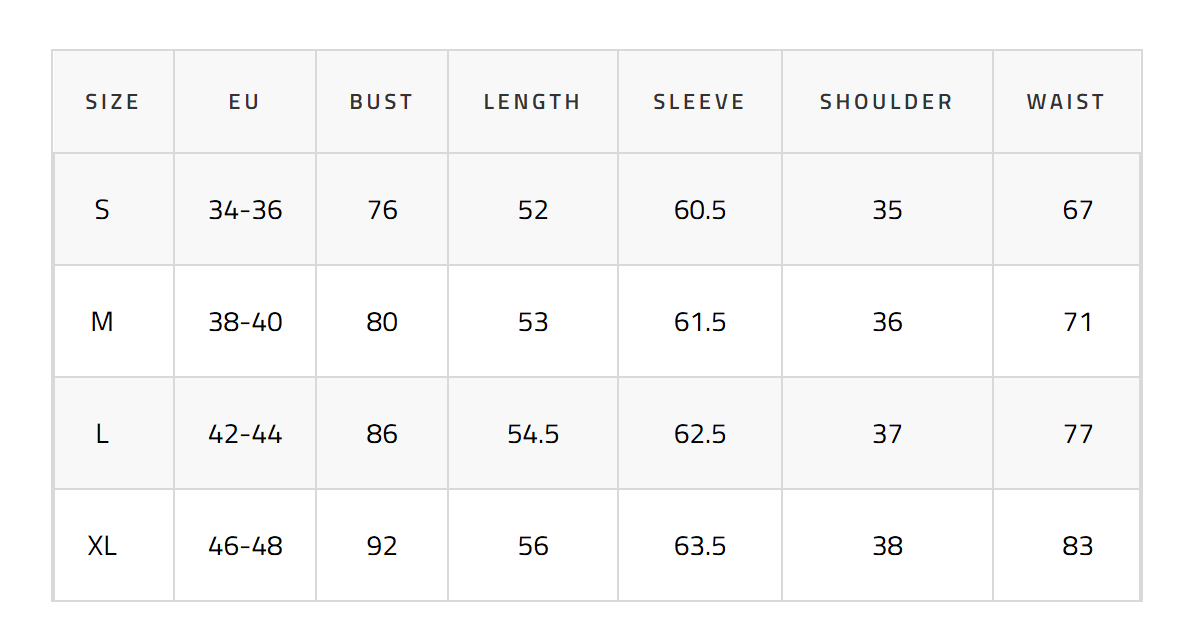Click the waist value 83 cell
This screenshot has width=1196, height=632.
pos(1078,546)
